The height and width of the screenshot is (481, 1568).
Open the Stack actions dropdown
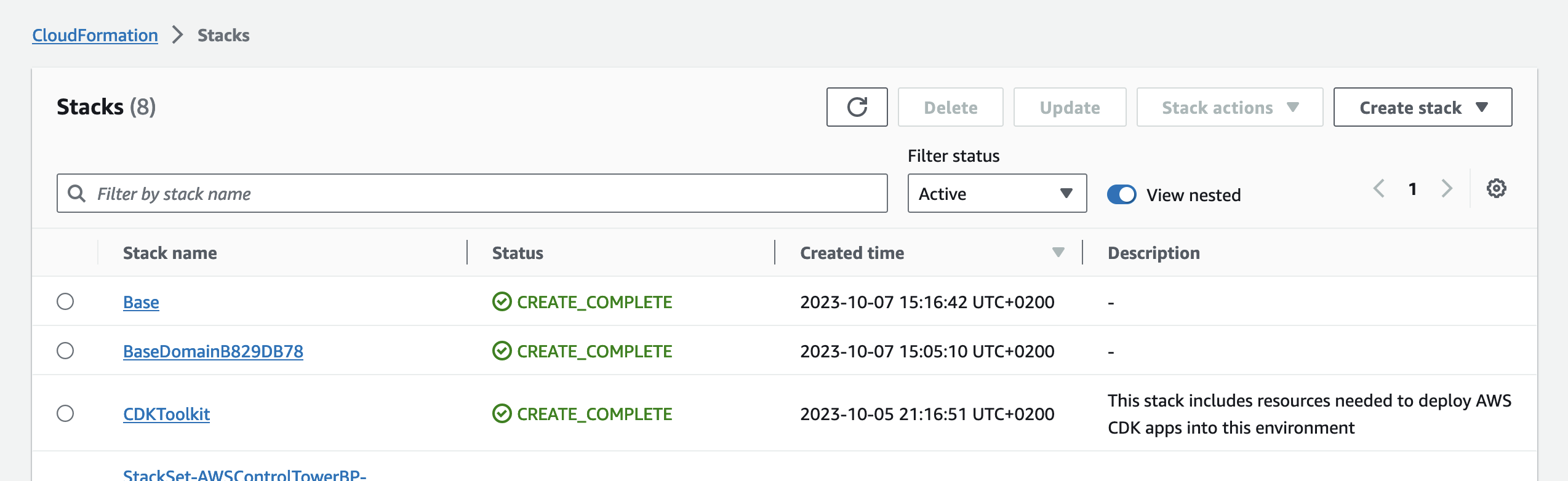click(x=1229, y=108)
